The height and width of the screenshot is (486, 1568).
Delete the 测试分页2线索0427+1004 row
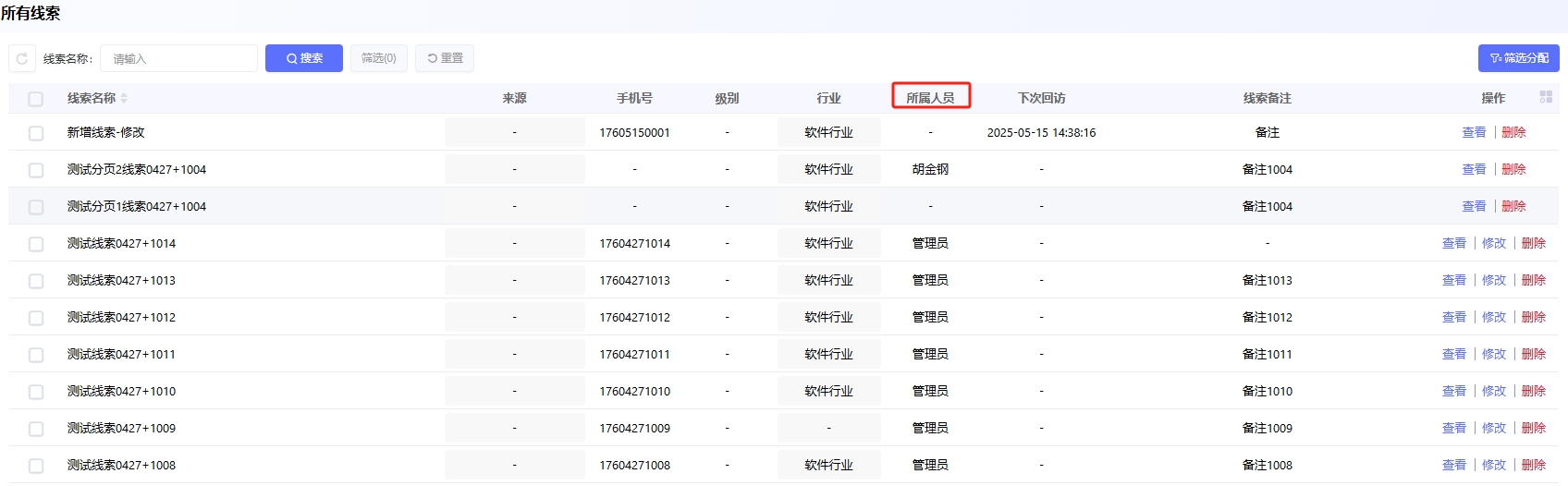point(1513,169)
